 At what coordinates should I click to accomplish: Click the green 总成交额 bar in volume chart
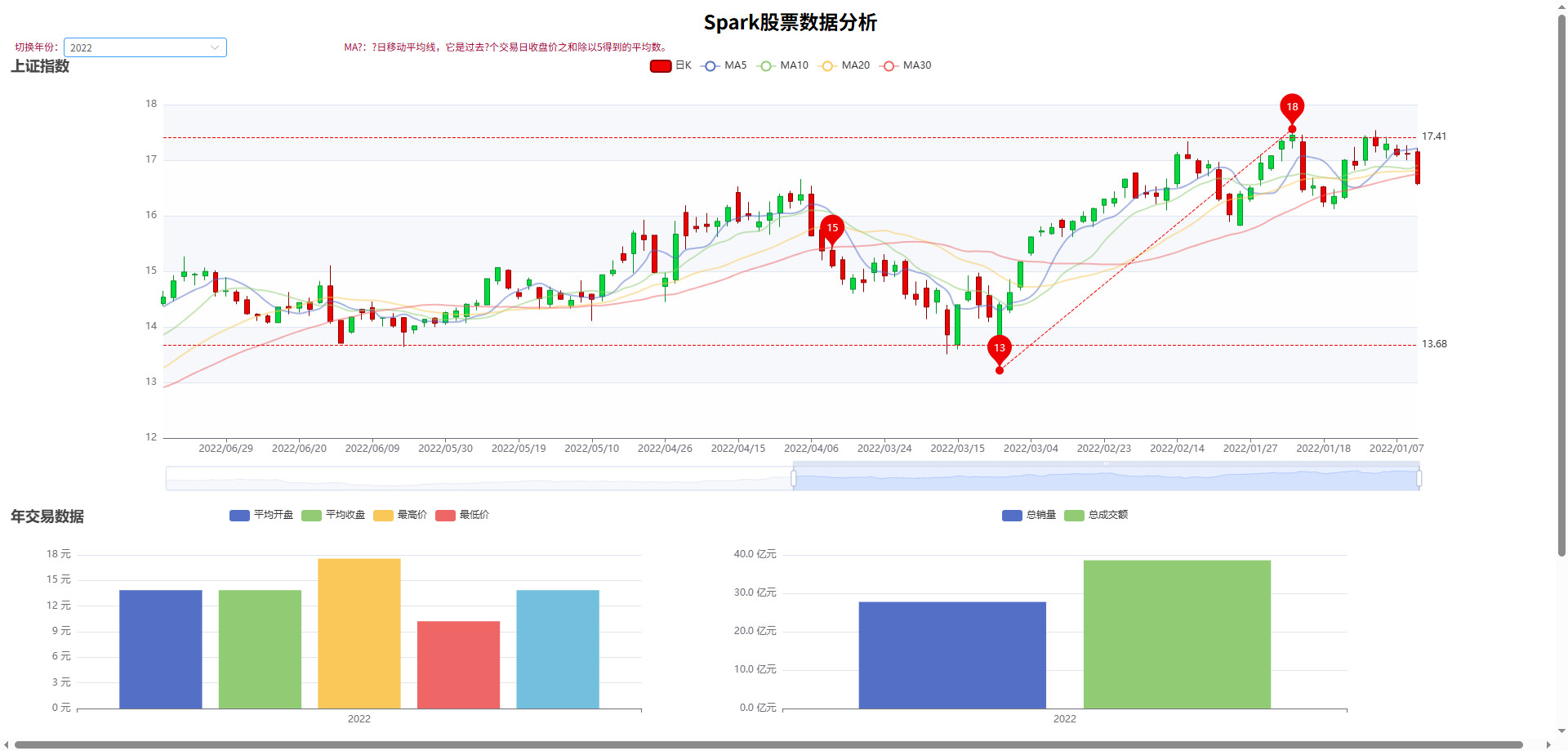pos(1177,634)
